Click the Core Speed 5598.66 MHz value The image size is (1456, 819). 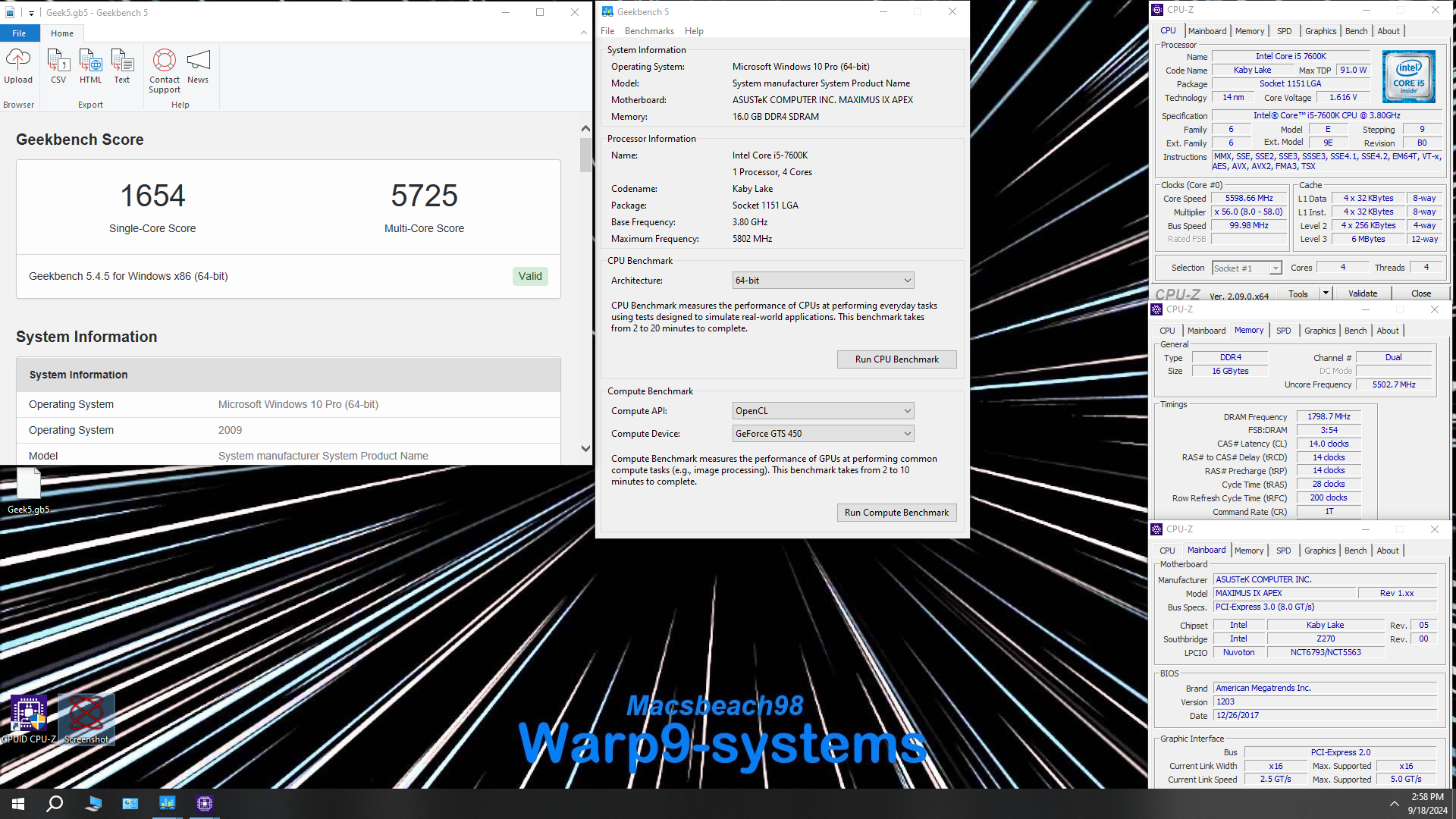[1249, 199]
